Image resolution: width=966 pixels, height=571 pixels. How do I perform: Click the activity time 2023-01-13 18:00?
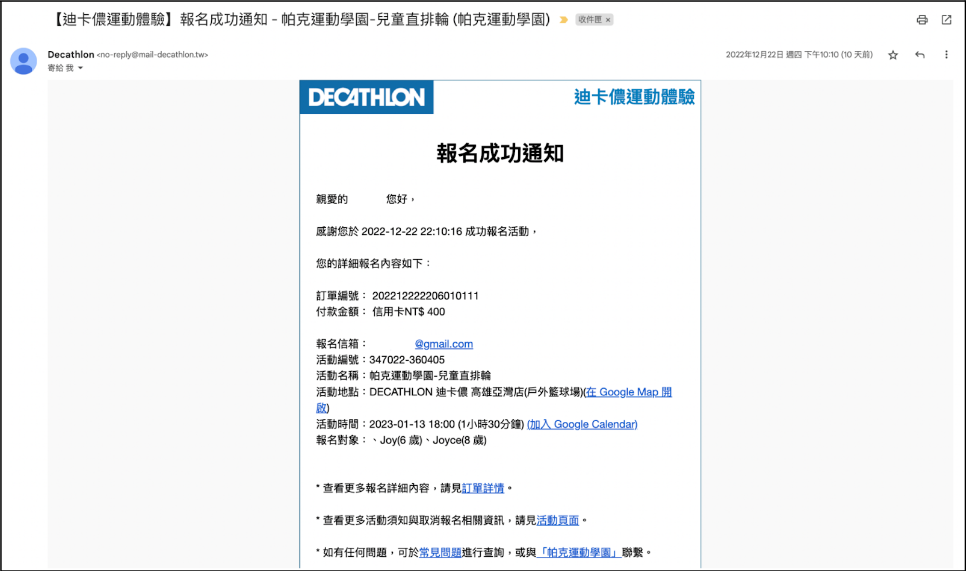click(x=412, y=424)
